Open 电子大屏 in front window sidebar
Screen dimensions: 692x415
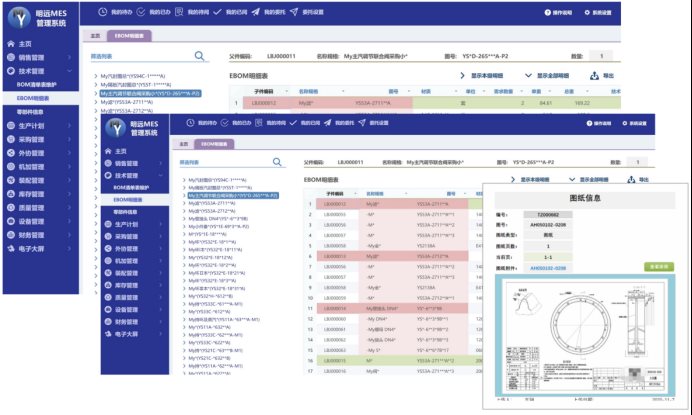point(123,334)
